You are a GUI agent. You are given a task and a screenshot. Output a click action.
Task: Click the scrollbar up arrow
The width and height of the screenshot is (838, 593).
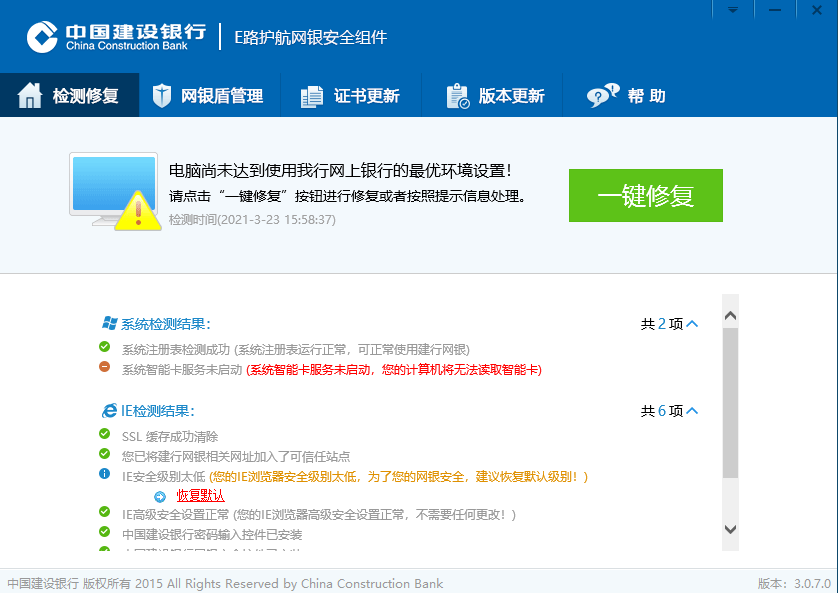point(731,316)
